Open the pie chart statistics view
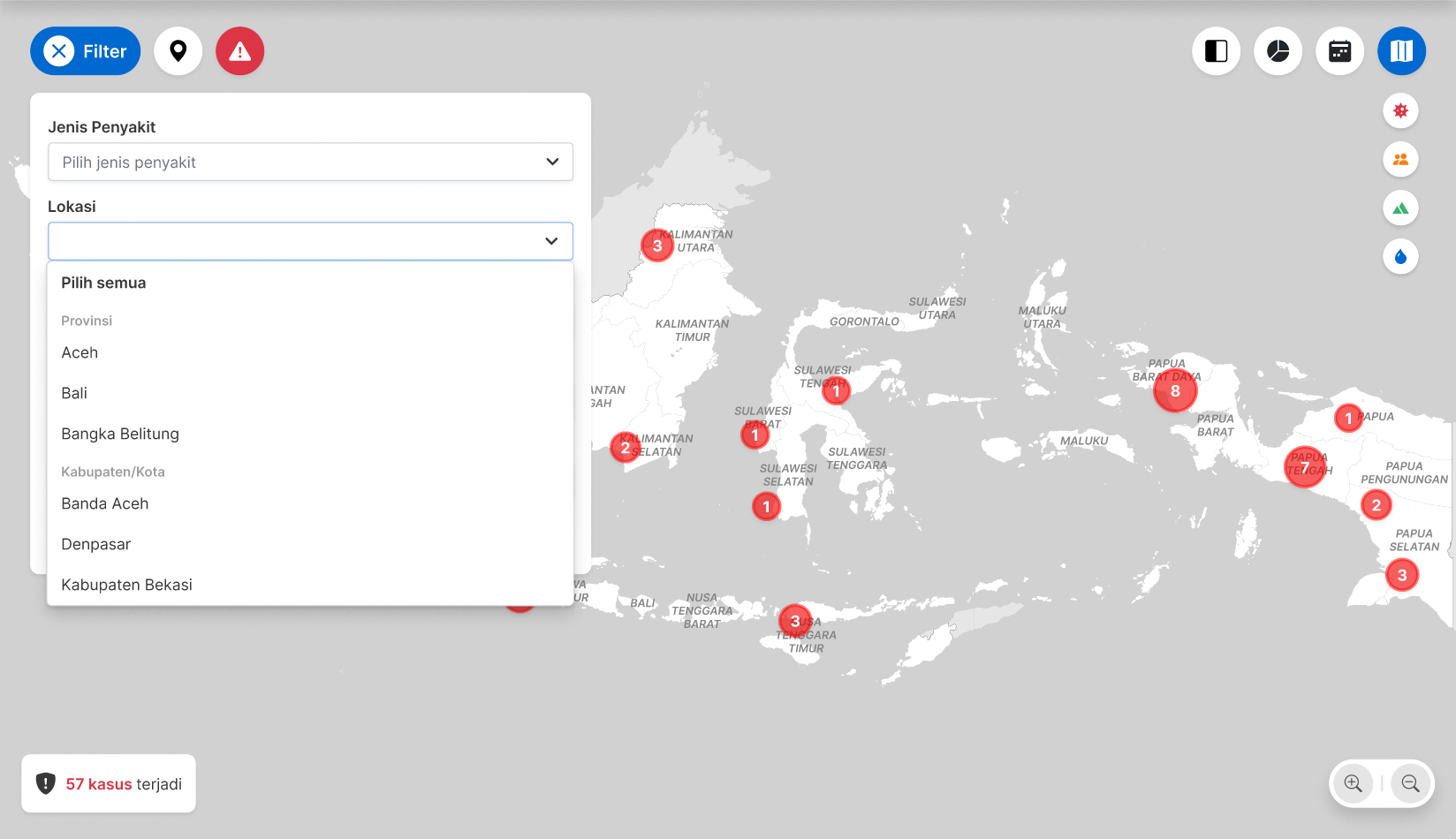 point(1278,51)
